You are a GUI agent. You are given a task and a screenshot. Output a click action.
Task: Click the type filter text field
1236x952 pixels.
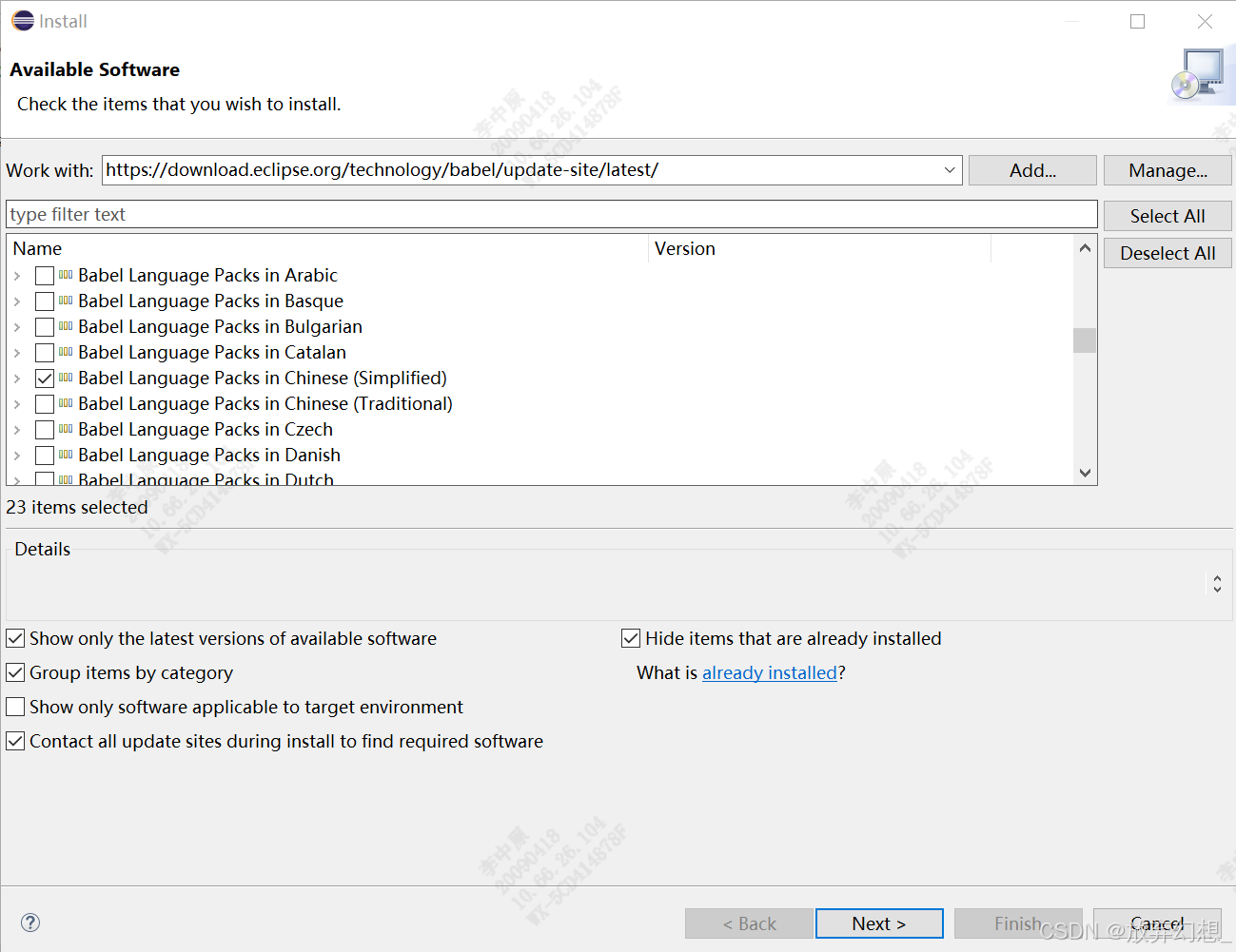[552, 214]
